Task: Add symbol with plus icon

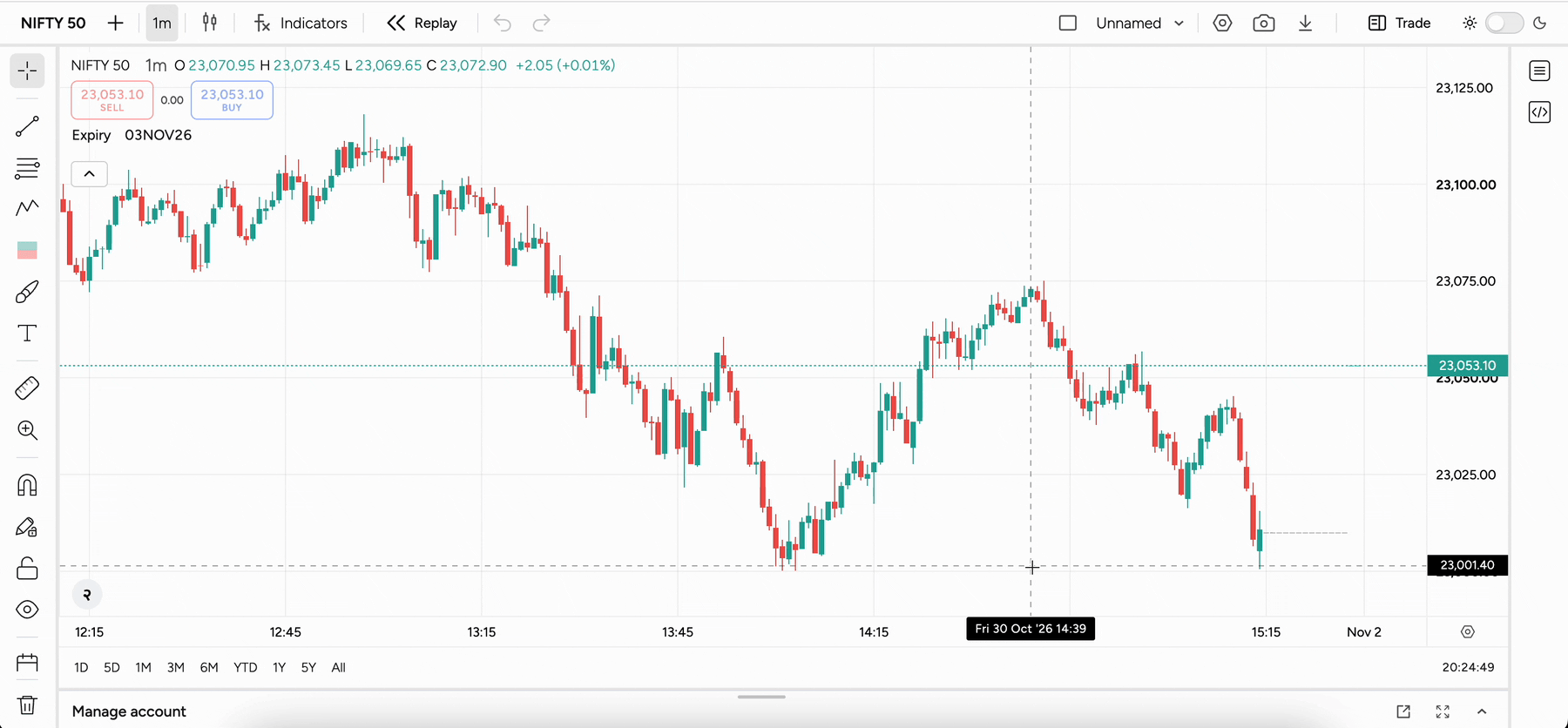Action: click(x=115, y=24)
